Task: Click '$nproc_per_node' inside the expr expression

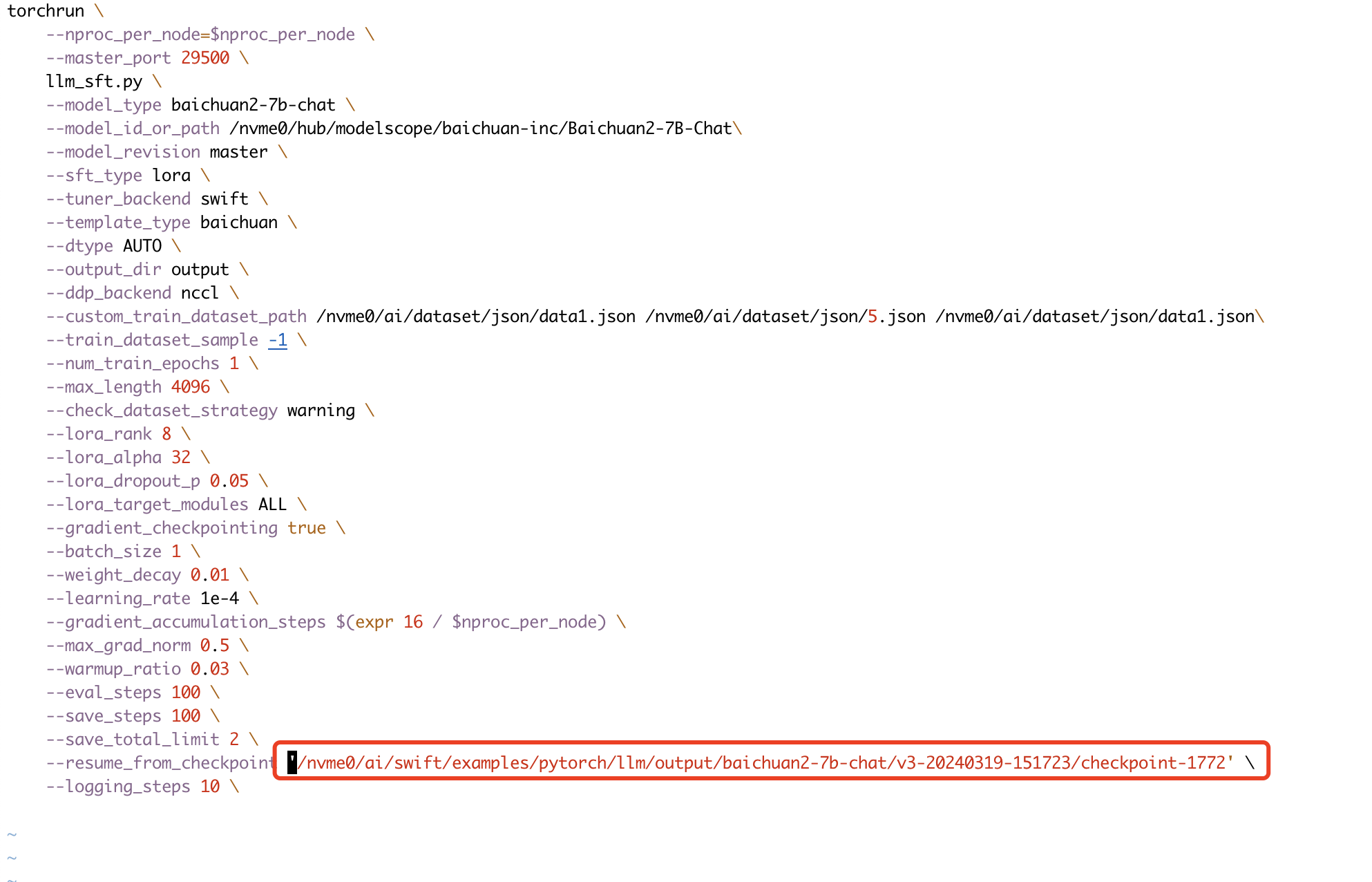Action: pos(524,622)
